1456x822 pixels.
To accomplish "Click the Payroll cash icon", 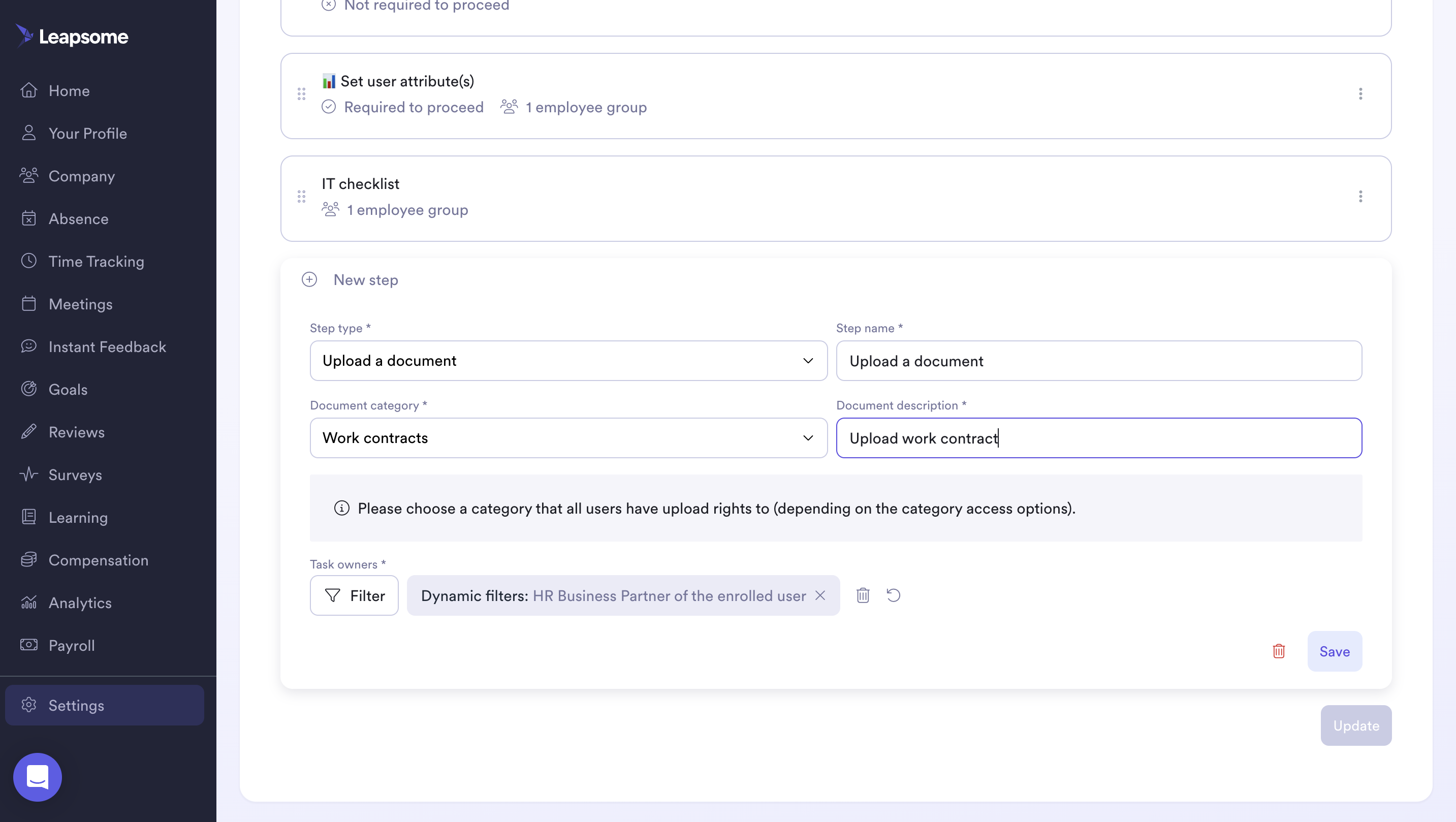I will [29, 645].
